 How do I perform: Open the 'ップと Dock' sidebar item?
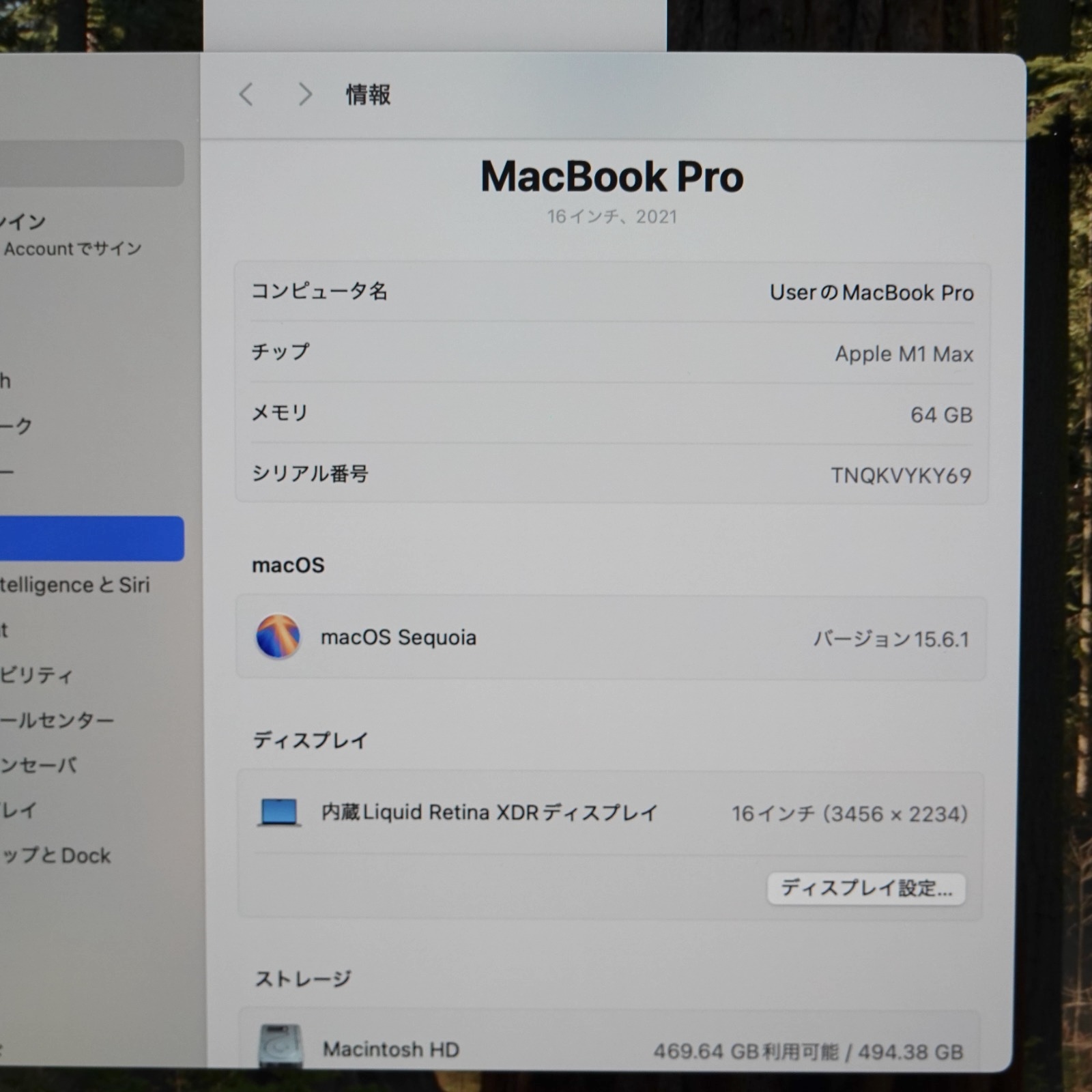55,855
